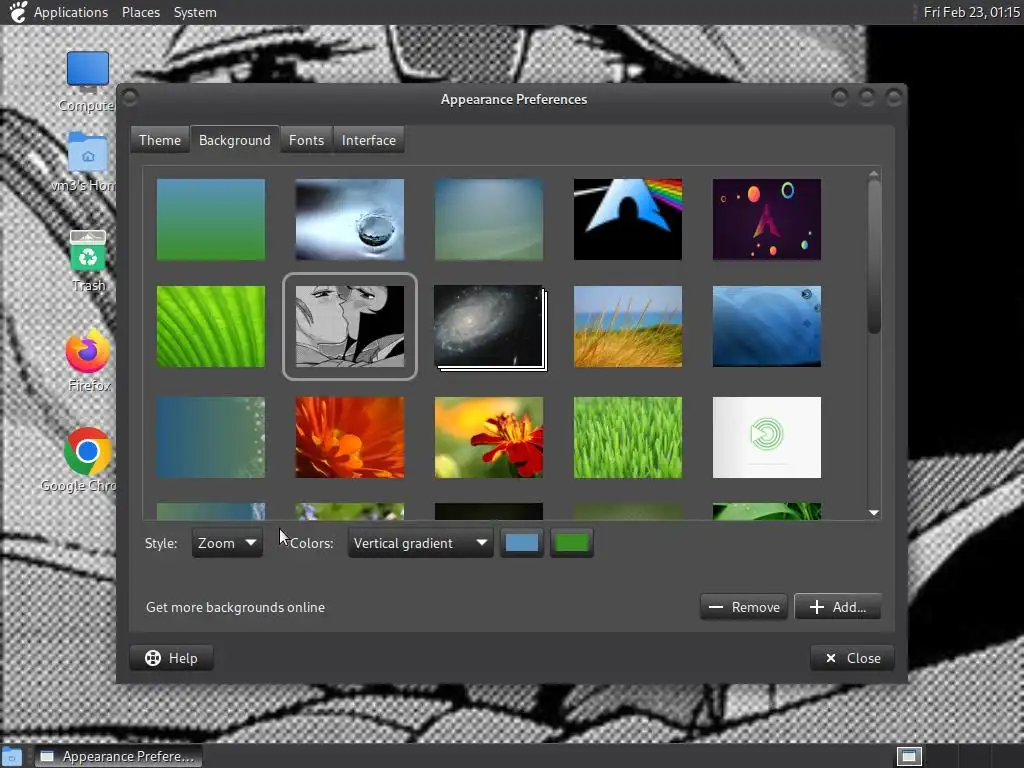
Task: Expand the Style dropdown showing Zoom
Action: click(227, 543)
